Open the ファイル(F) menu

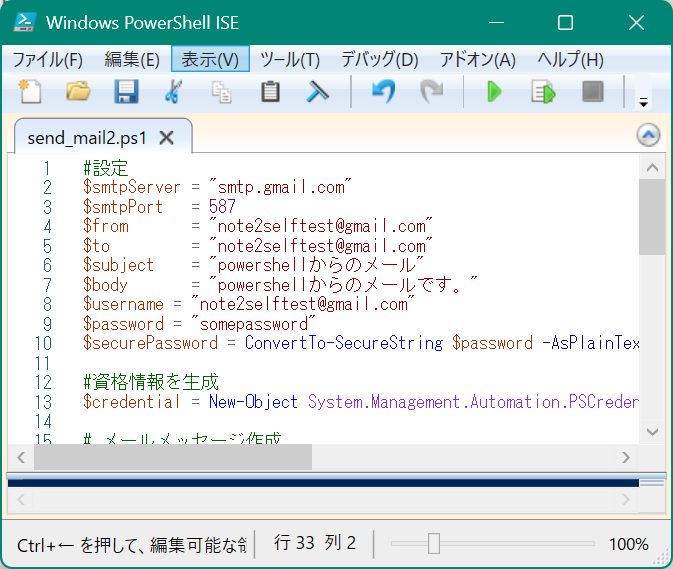[47, 59]
